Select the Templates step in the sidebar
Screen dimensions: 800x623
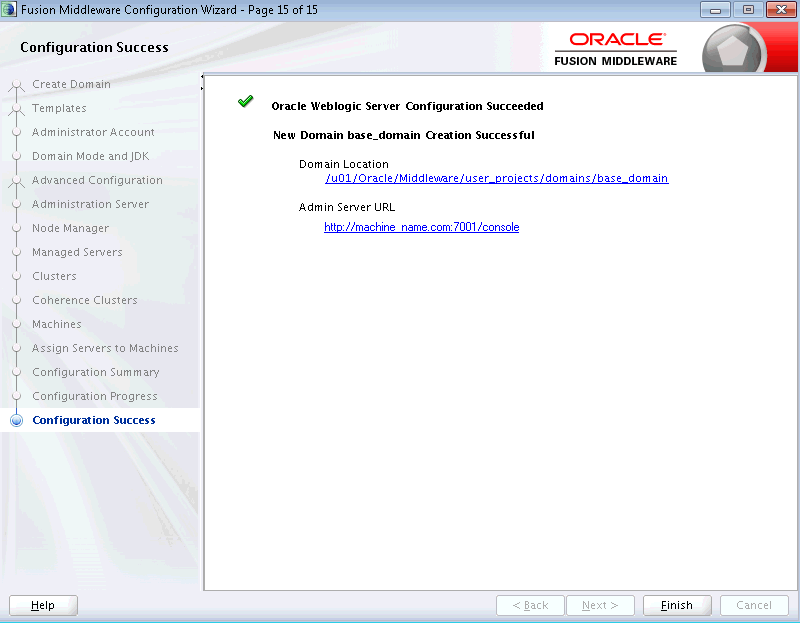coord(59,108)
